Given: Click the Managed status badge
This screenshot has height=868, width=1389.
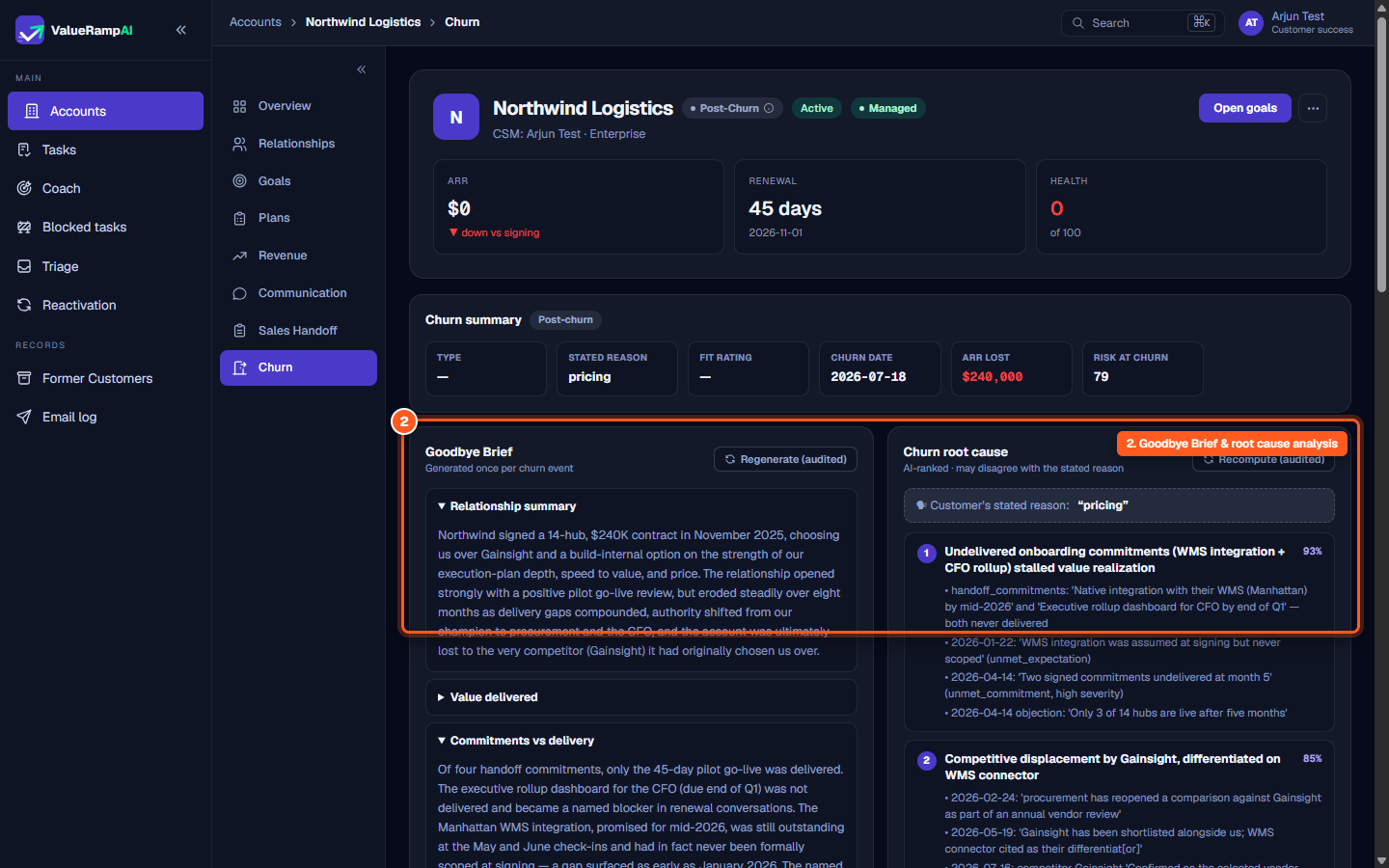Looking at the screenshot, I should click(888, 108).
